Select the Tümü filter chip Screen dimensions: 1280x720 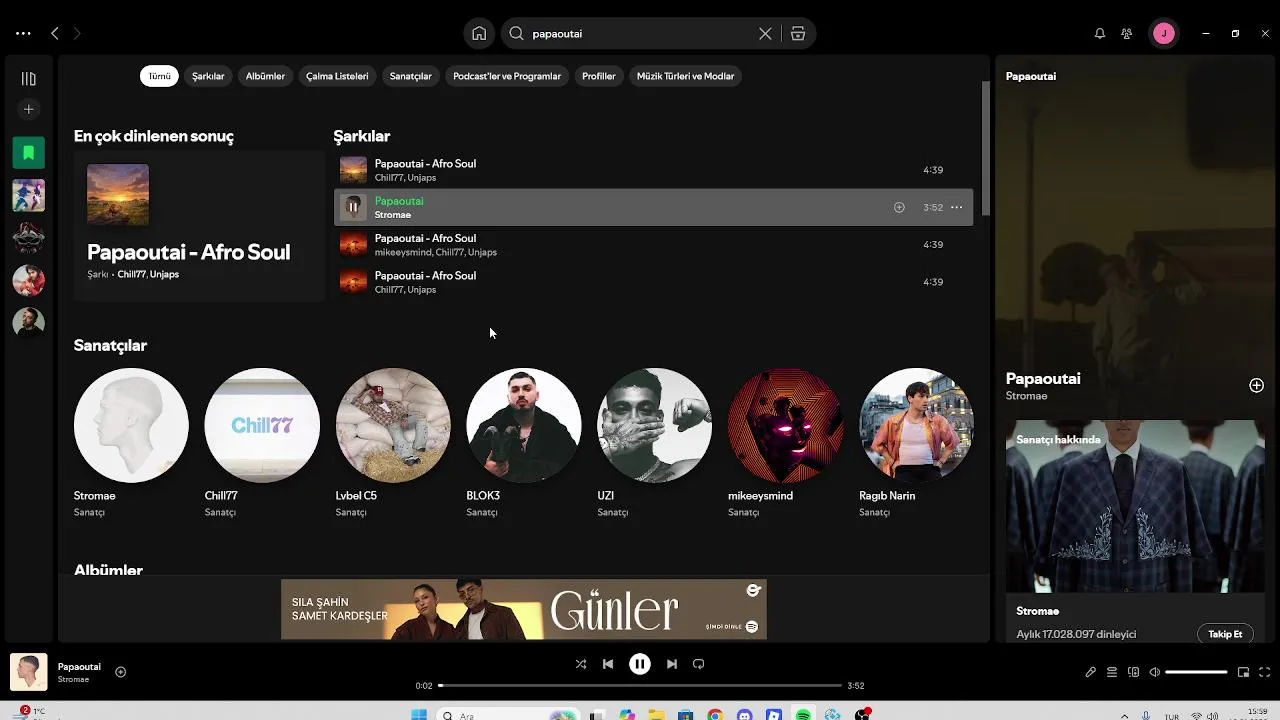point(159,76)
